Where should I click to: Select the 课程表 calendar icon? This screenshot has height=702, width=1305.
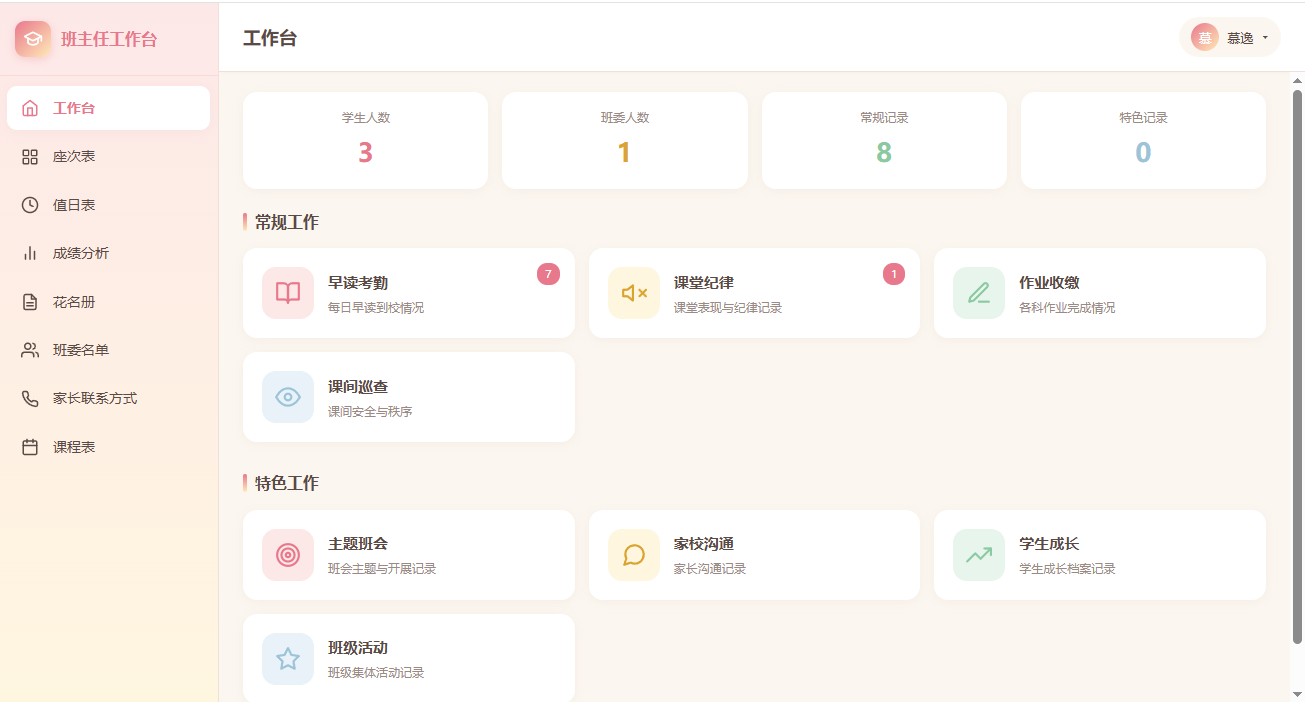tap(30, 447)
